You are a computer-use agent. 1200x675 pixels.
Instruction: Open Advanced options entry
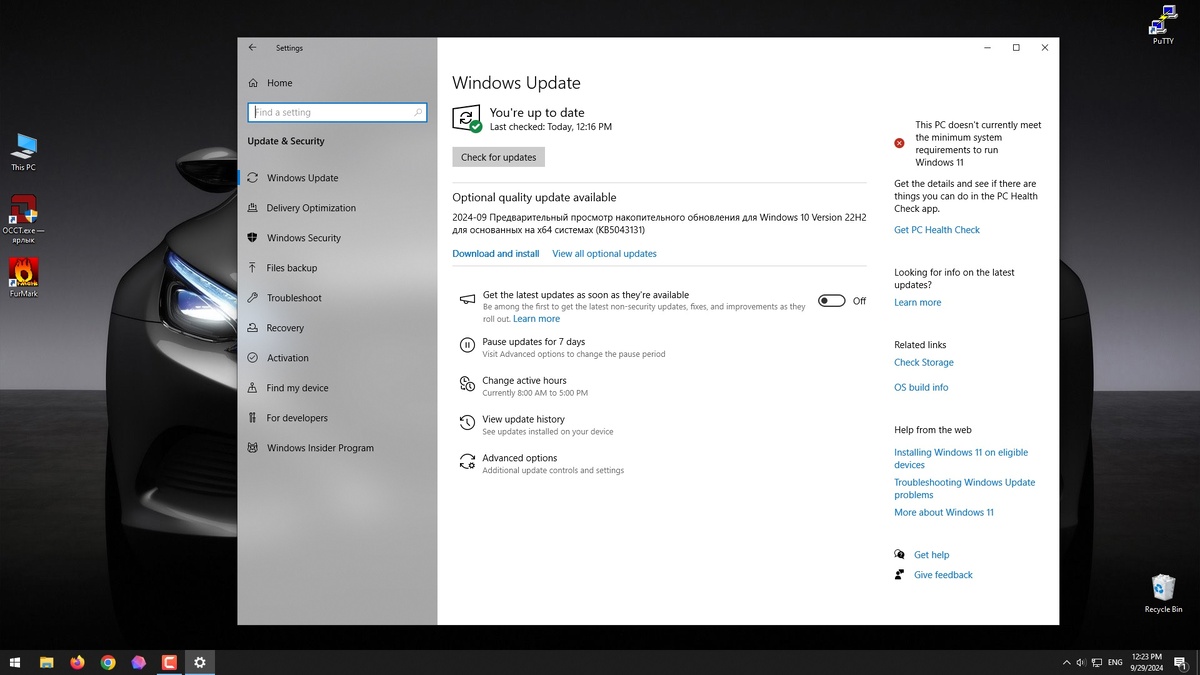(x=520, y=458)
